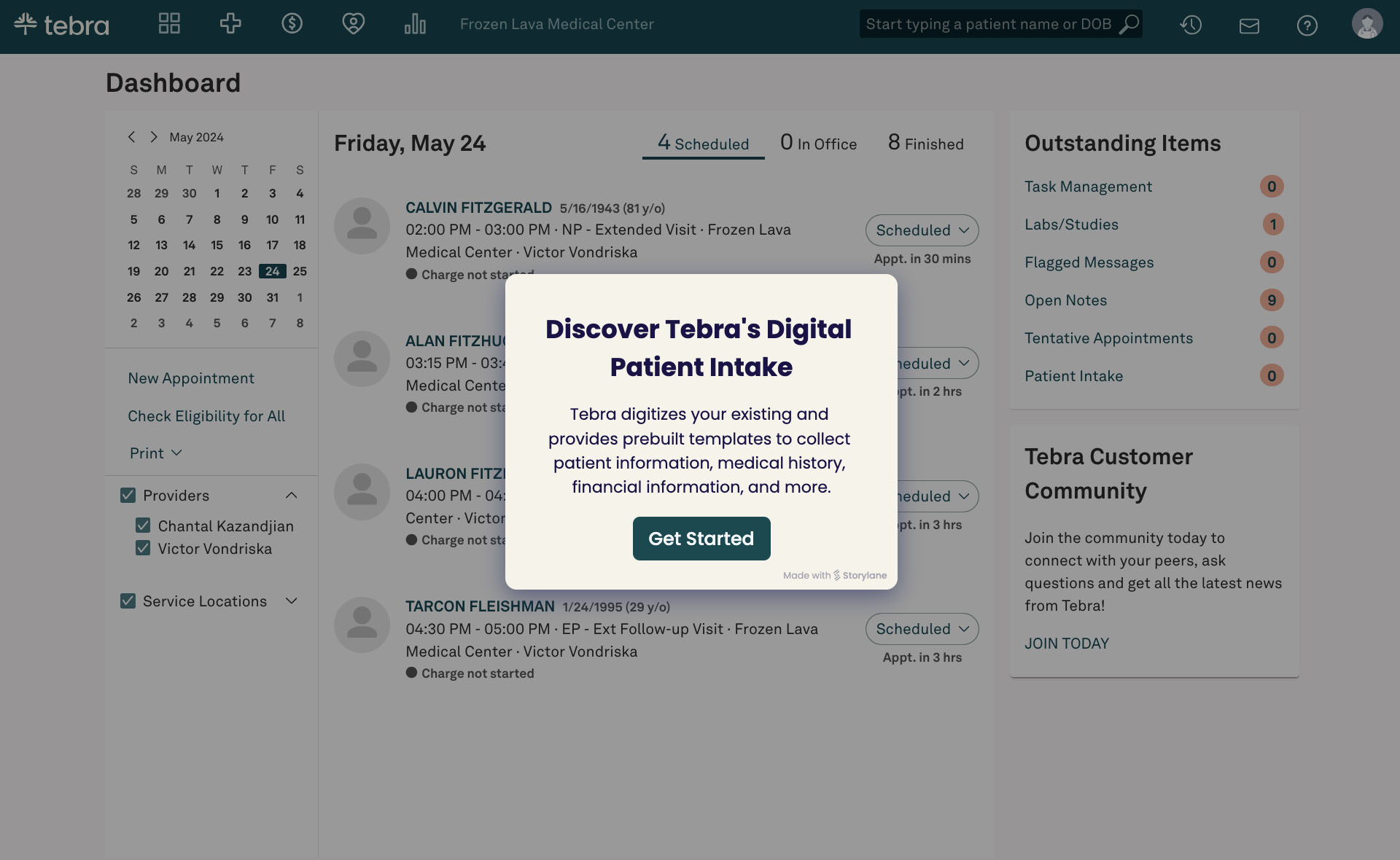Select May 10 in the calendar
Image resolution: width=1400 pixels, height=860 pixels.
click(272, 219)
